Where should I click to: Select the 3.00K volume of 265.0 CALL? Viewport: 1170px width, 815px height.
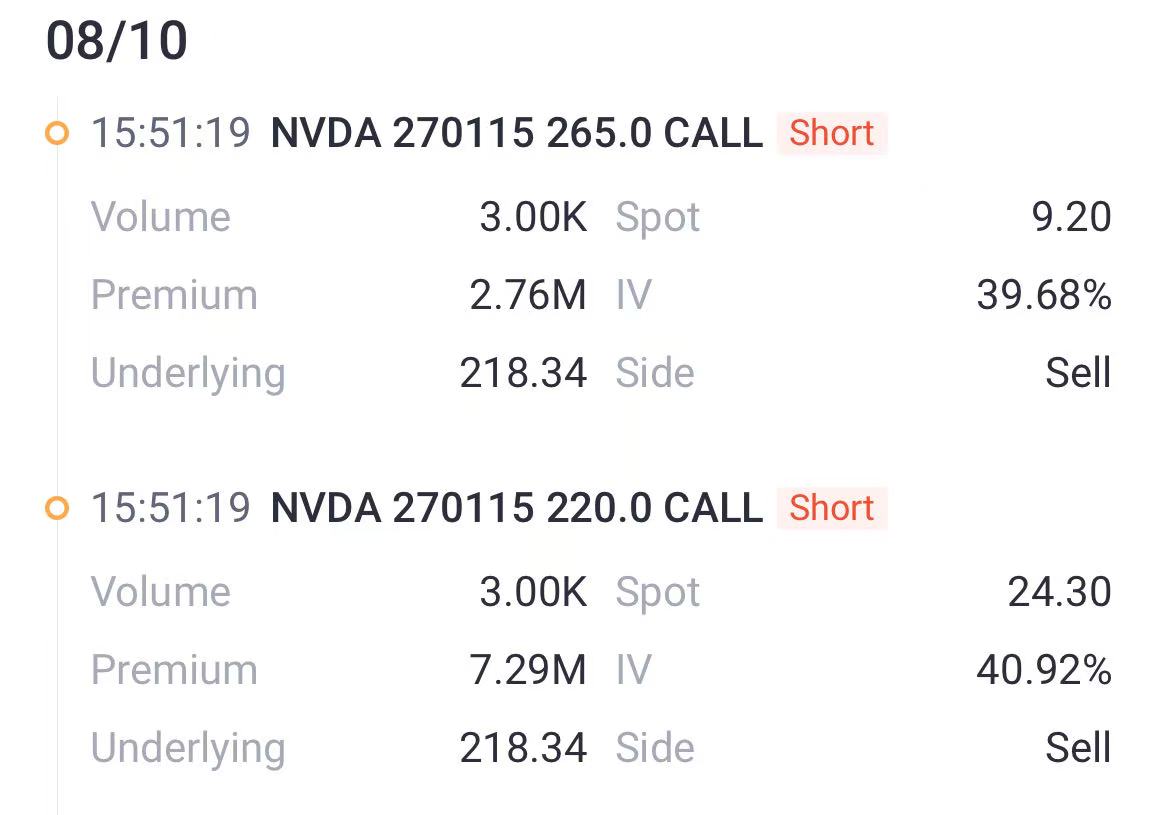pos(533,217)
